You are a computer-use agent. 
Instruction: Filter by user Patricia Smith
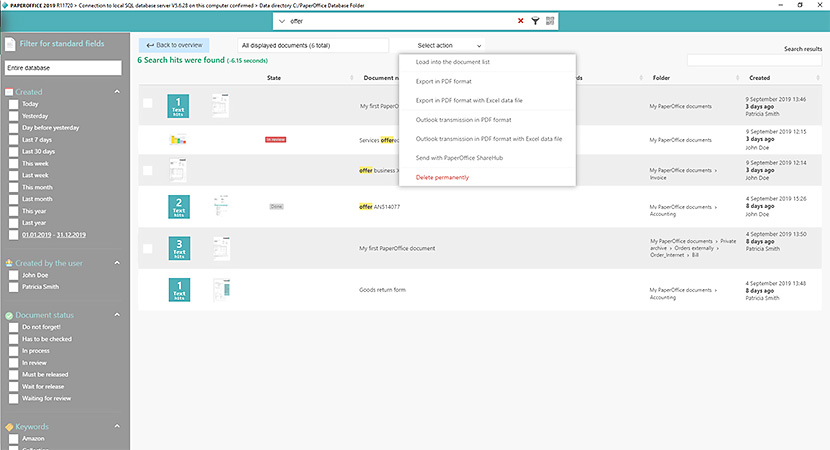[14, 287]
